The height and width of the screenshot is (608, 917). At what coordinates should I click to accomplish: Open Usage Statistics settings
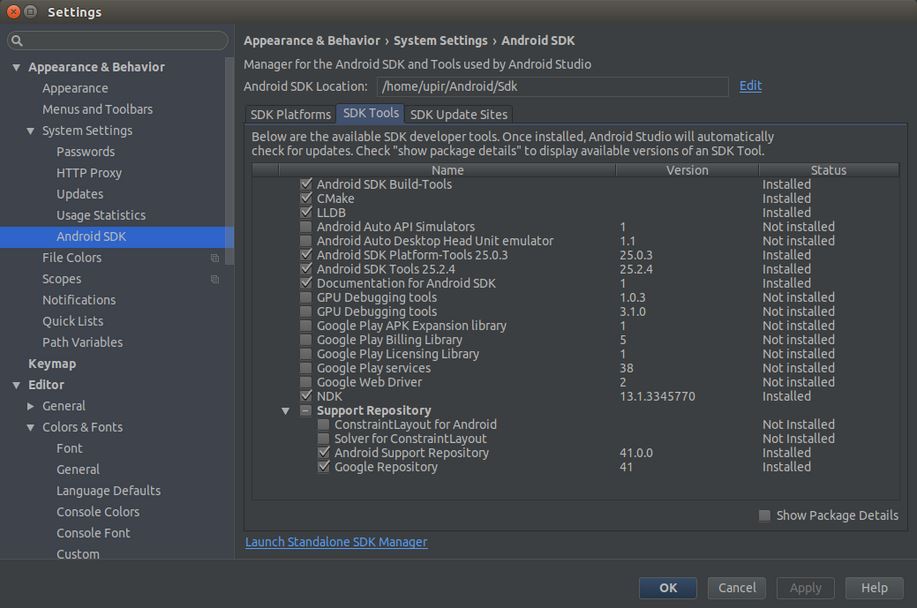coord(101,215)
